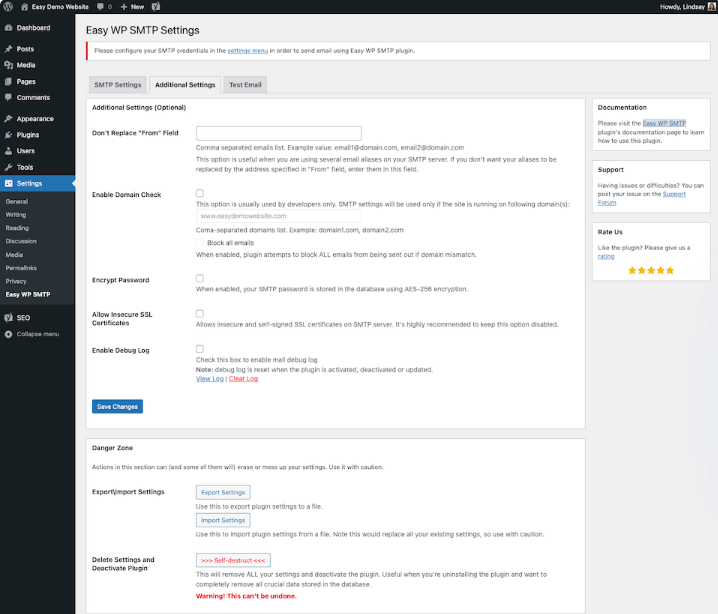Click the Media icon in the sidebar
The width and height of the screenshot is (718, 614).
pyautogui.click(x=8, y=65)
